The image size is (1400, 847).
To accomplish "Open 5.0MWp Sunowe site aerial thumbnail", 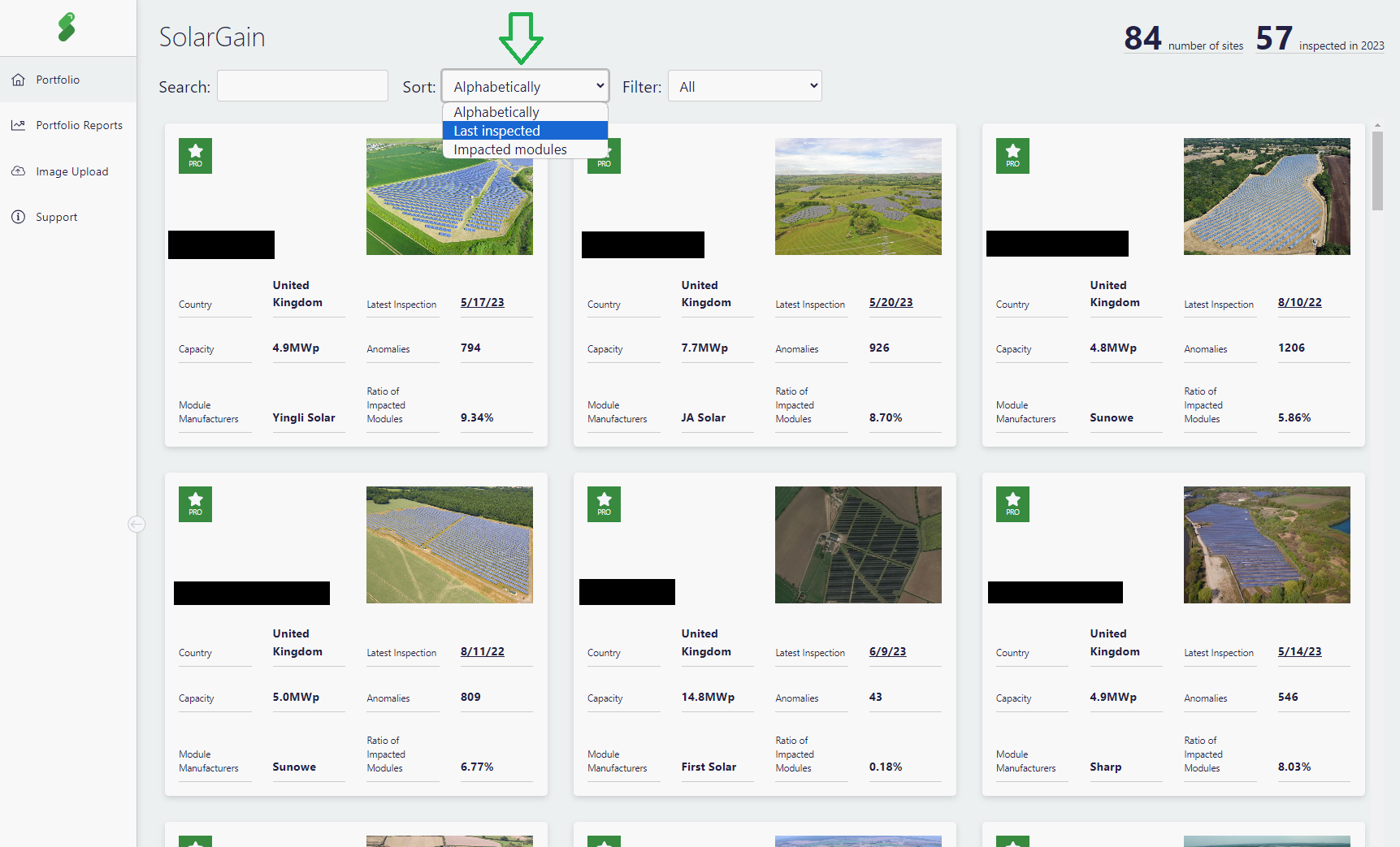I will coord(449,545).
